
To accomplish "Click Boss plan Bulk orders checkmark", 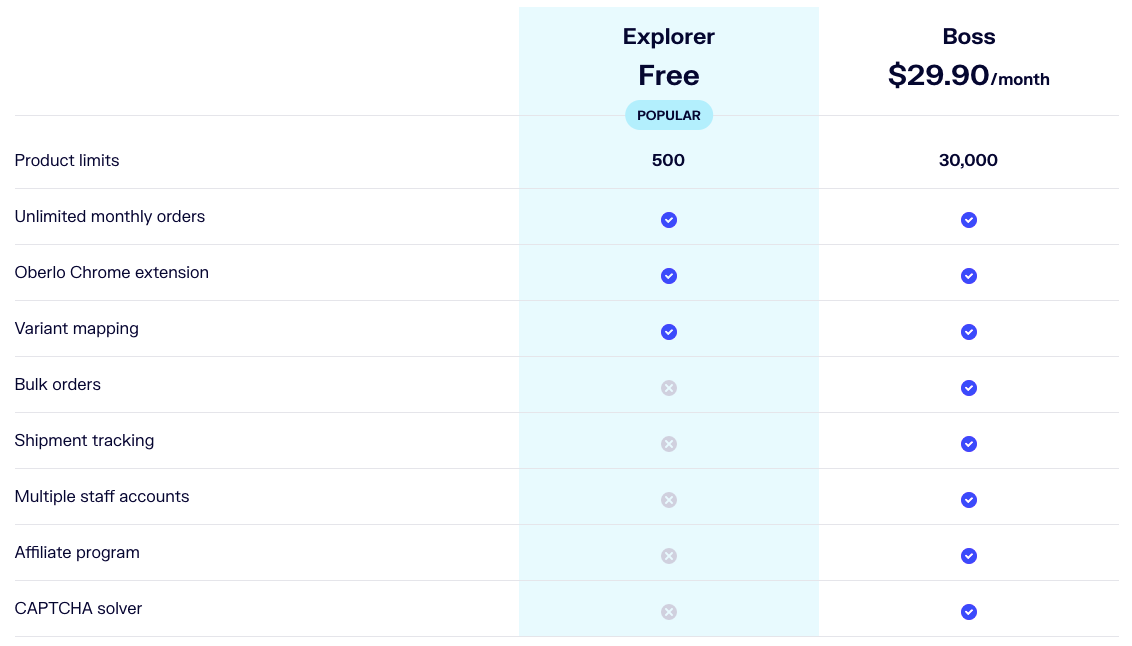I will (x=969, y=388).
